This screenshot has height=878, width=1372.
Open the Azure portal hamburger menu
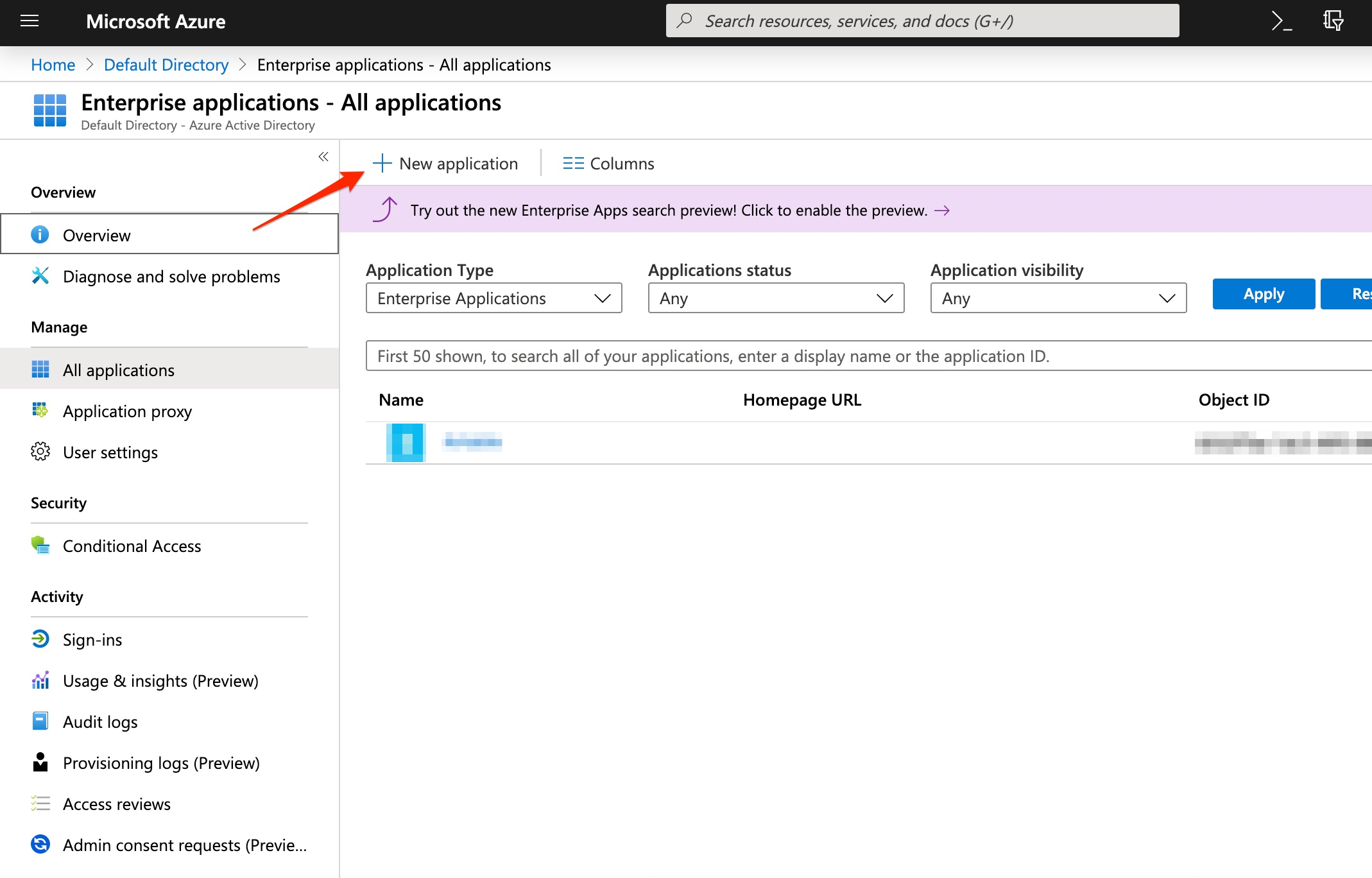pos(30,21)
